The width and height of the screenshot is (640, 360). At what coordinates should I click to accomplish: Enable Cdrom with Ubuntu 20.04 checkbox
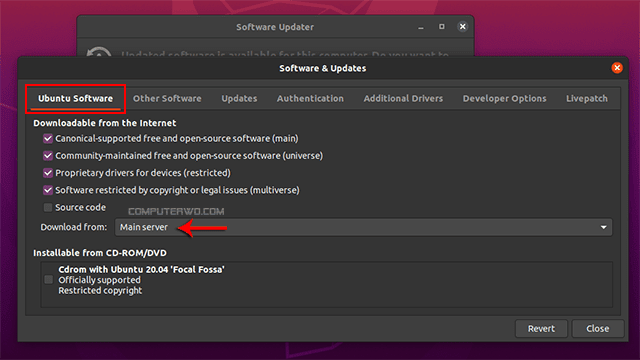pos(49,280)
